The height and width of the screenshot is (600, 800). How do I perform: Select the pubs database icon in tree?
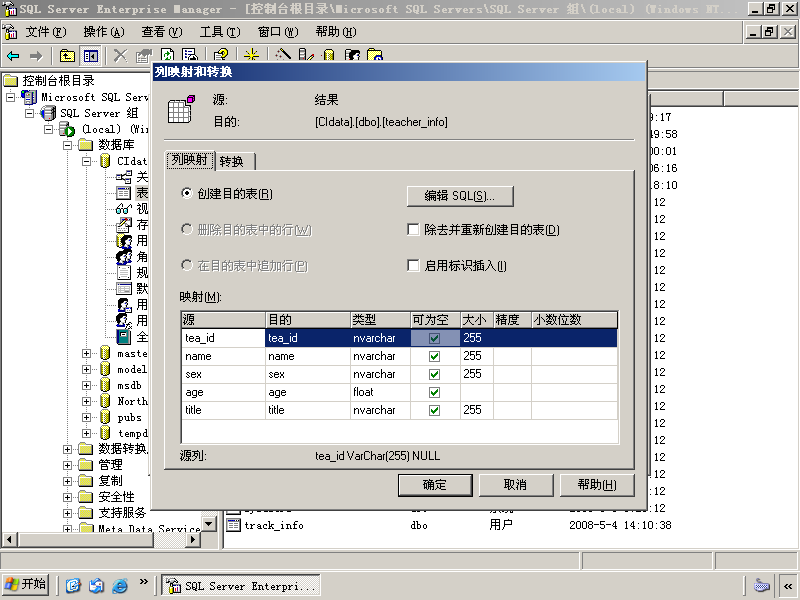tap(105, 417)
